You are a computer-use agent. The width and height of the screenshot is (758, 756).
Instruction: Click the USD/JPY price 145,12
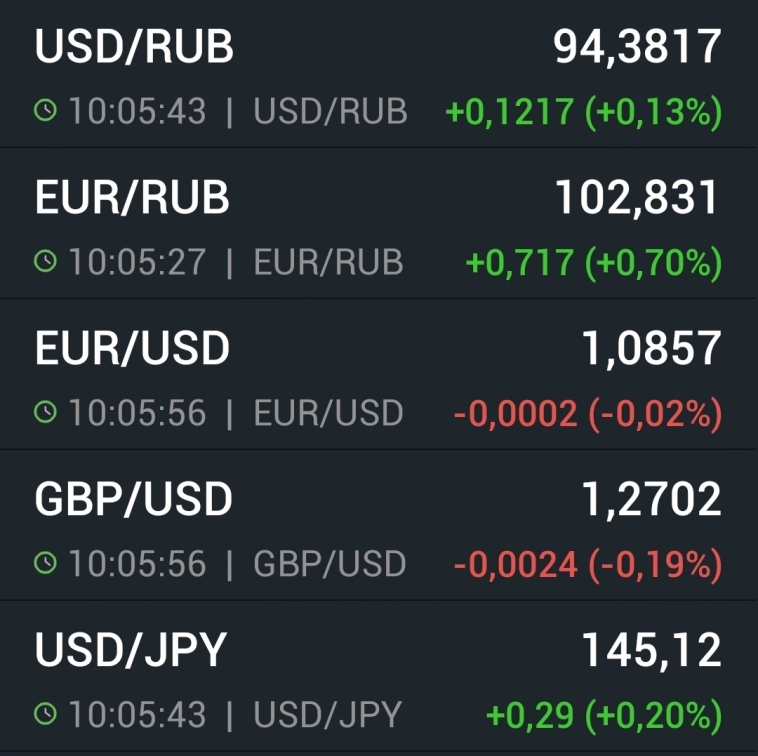point(651,650)
